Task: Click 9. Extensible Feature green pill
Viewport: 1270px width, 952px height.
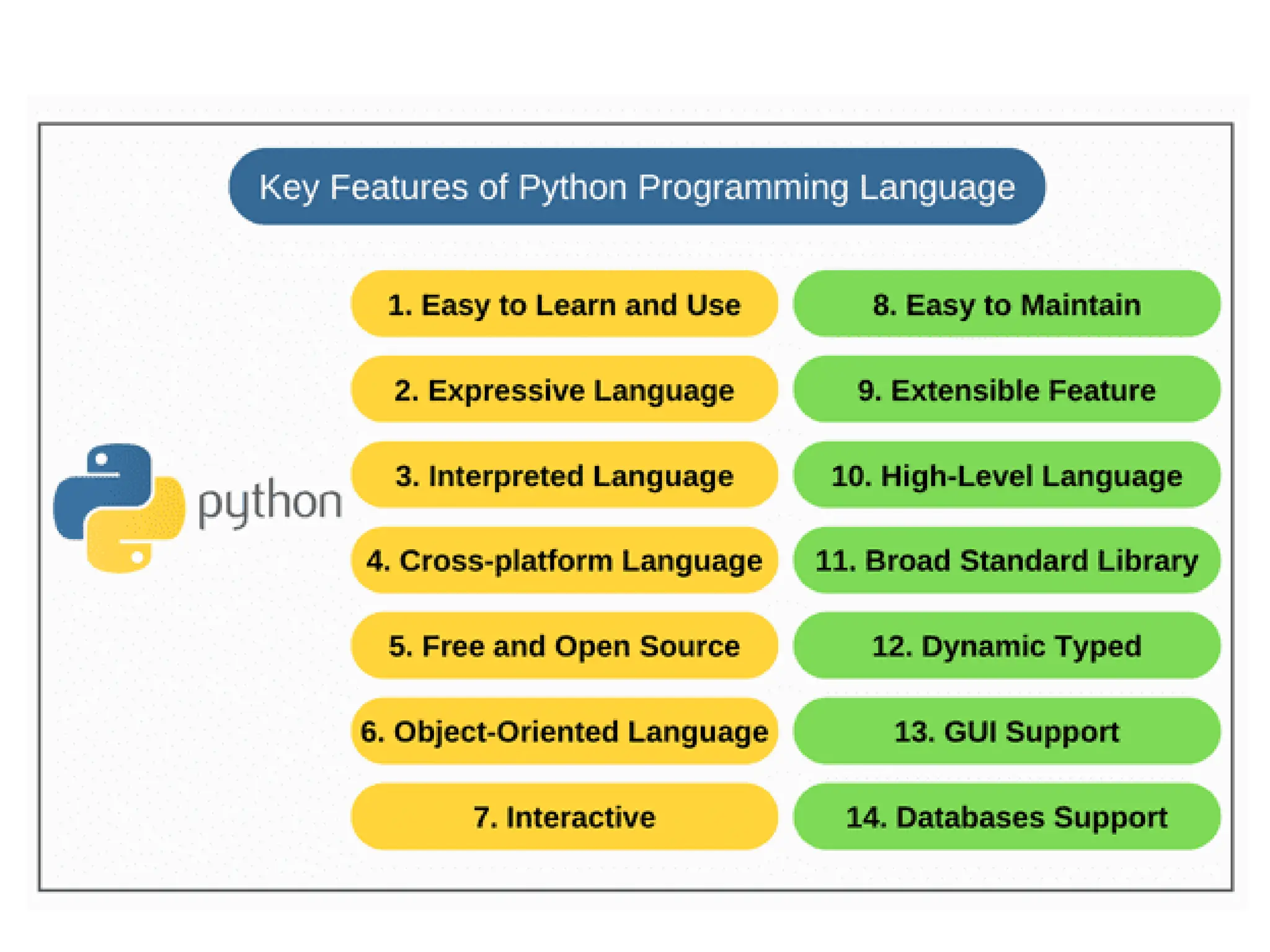Action: pyautogui.click(x=1006, y=390)
